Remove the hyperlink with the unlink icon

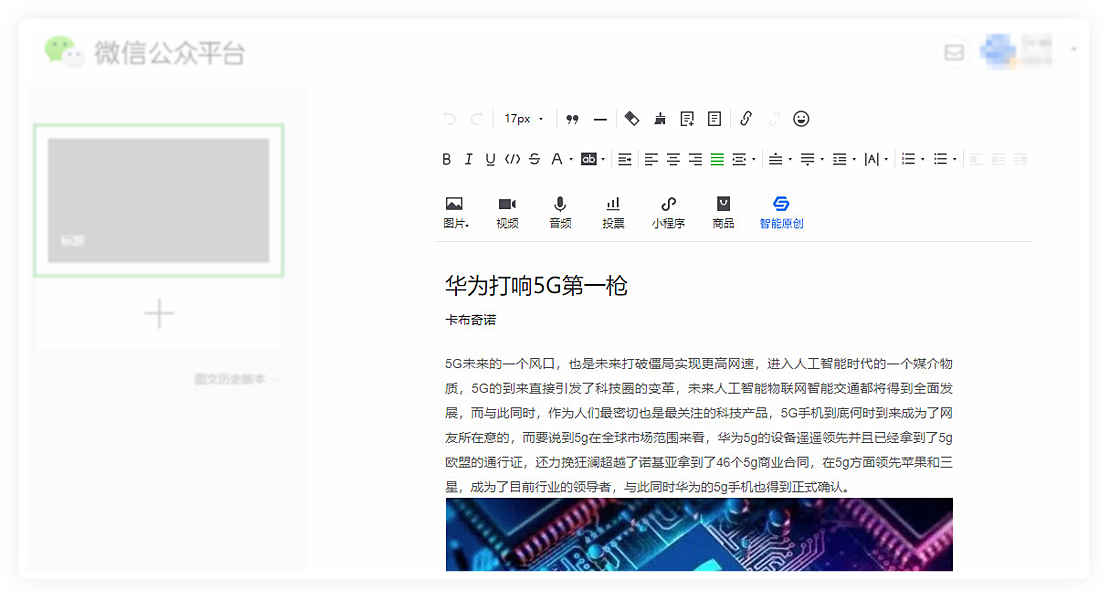[x=774, y=119]
